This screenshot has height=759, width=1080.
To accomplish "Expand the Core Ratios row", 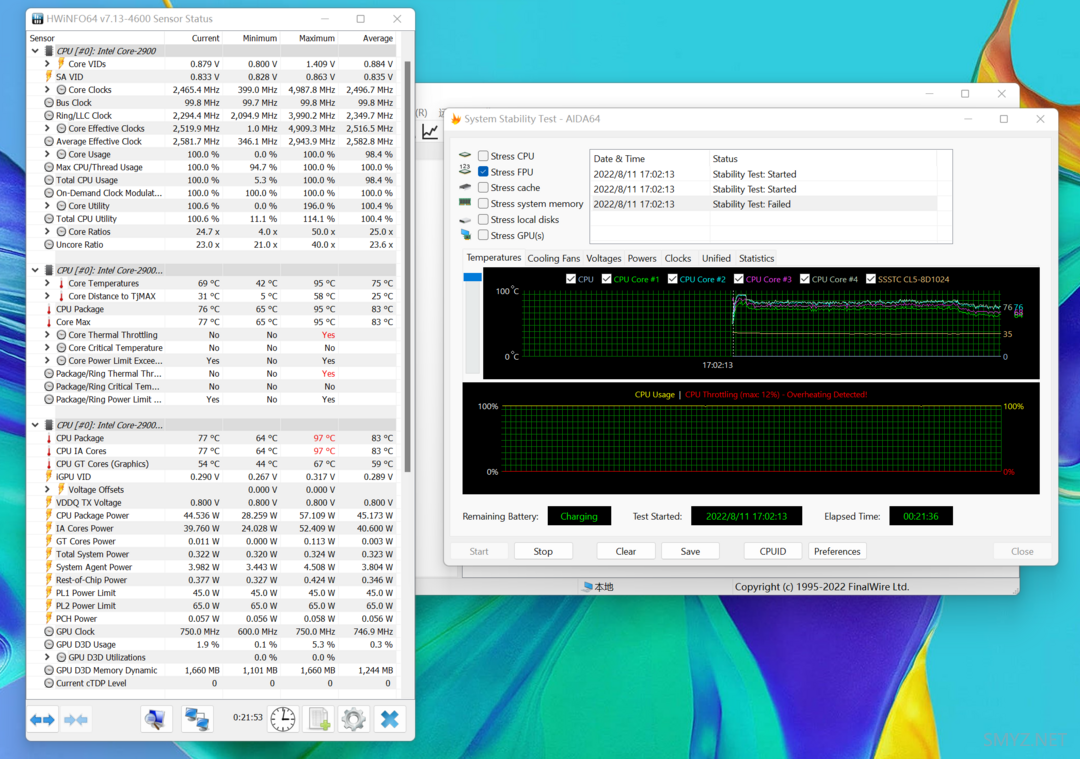I will tap(48, 231).
